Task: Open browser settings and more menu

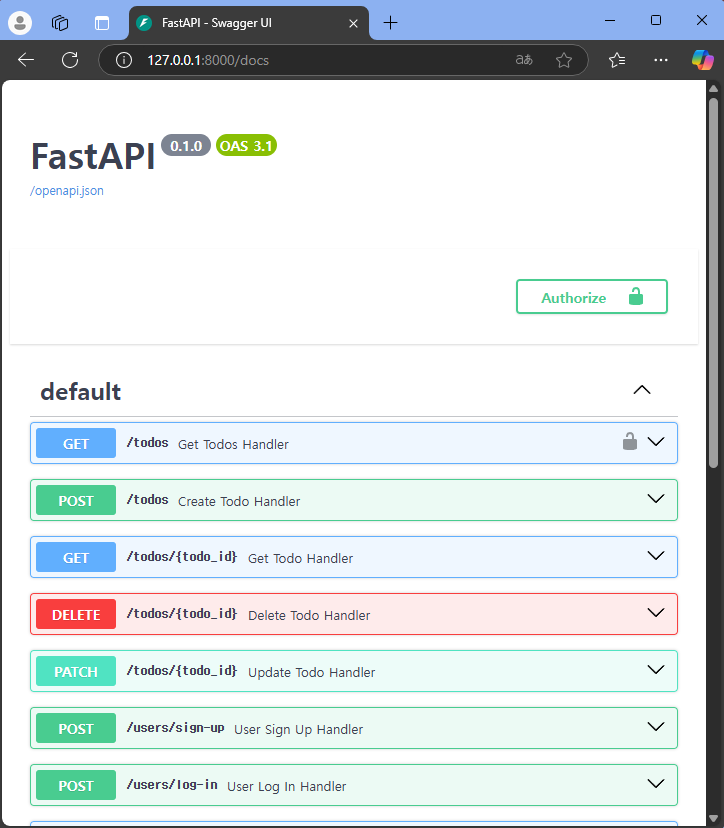Action: pyautogui.click(x=661, y=60)
